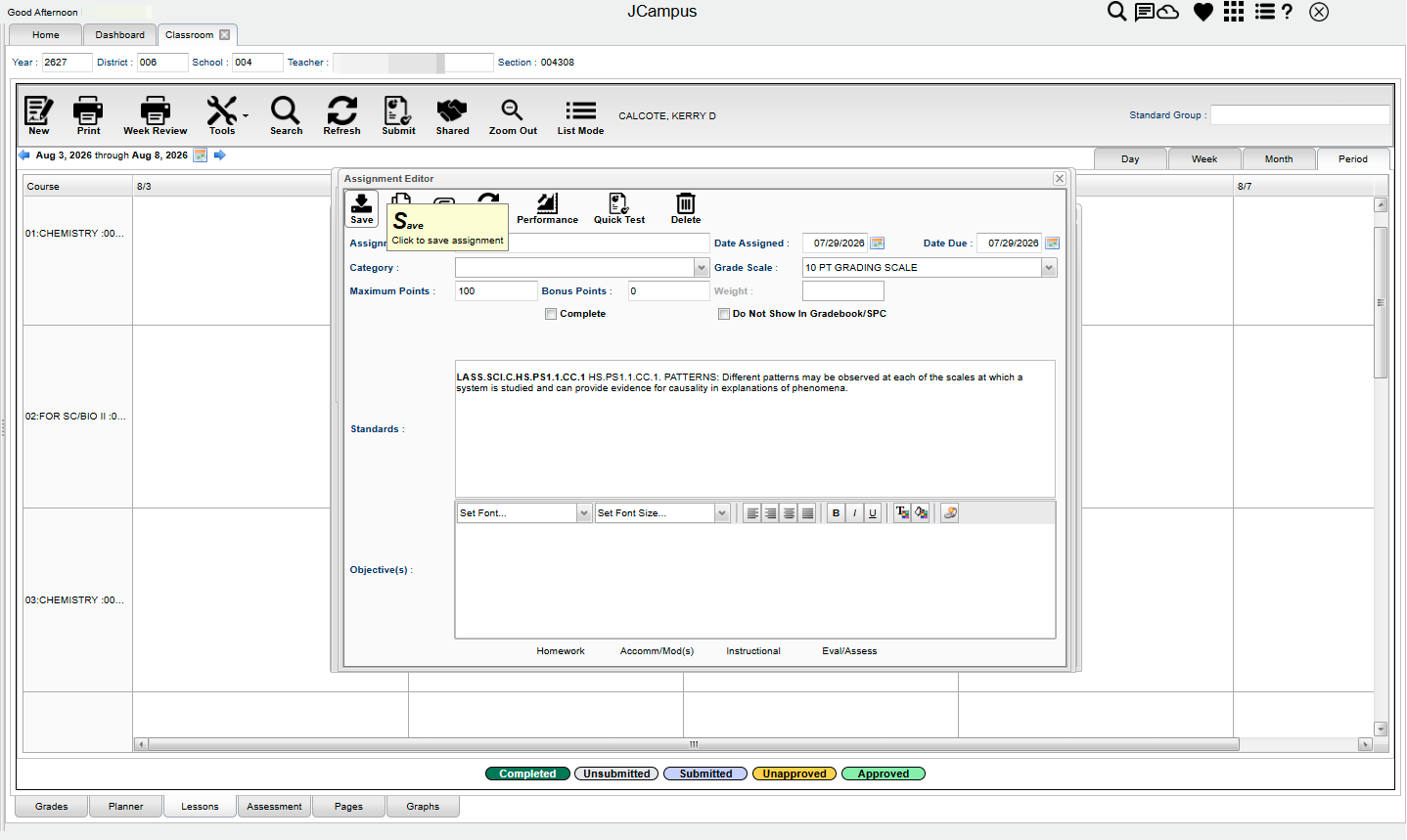Click the Zoom Out icon

513,115
